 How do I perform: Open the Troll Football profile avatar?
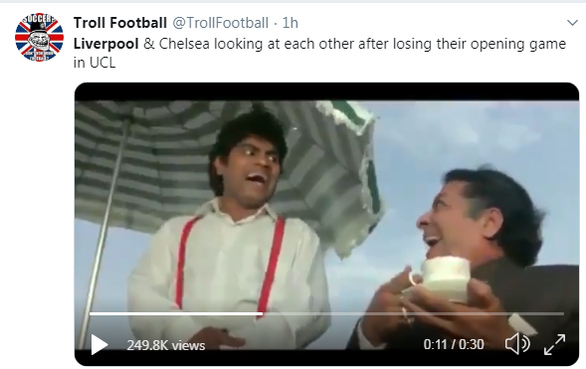[x=39, y=37]
